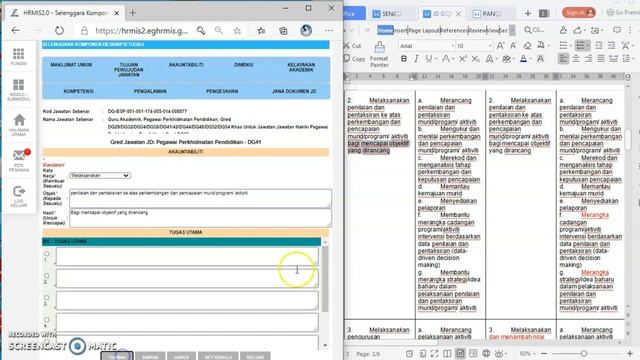Switch to web layout globe icon
The height and width of the screenshot is (360, 640).
[x=486, y=353]
